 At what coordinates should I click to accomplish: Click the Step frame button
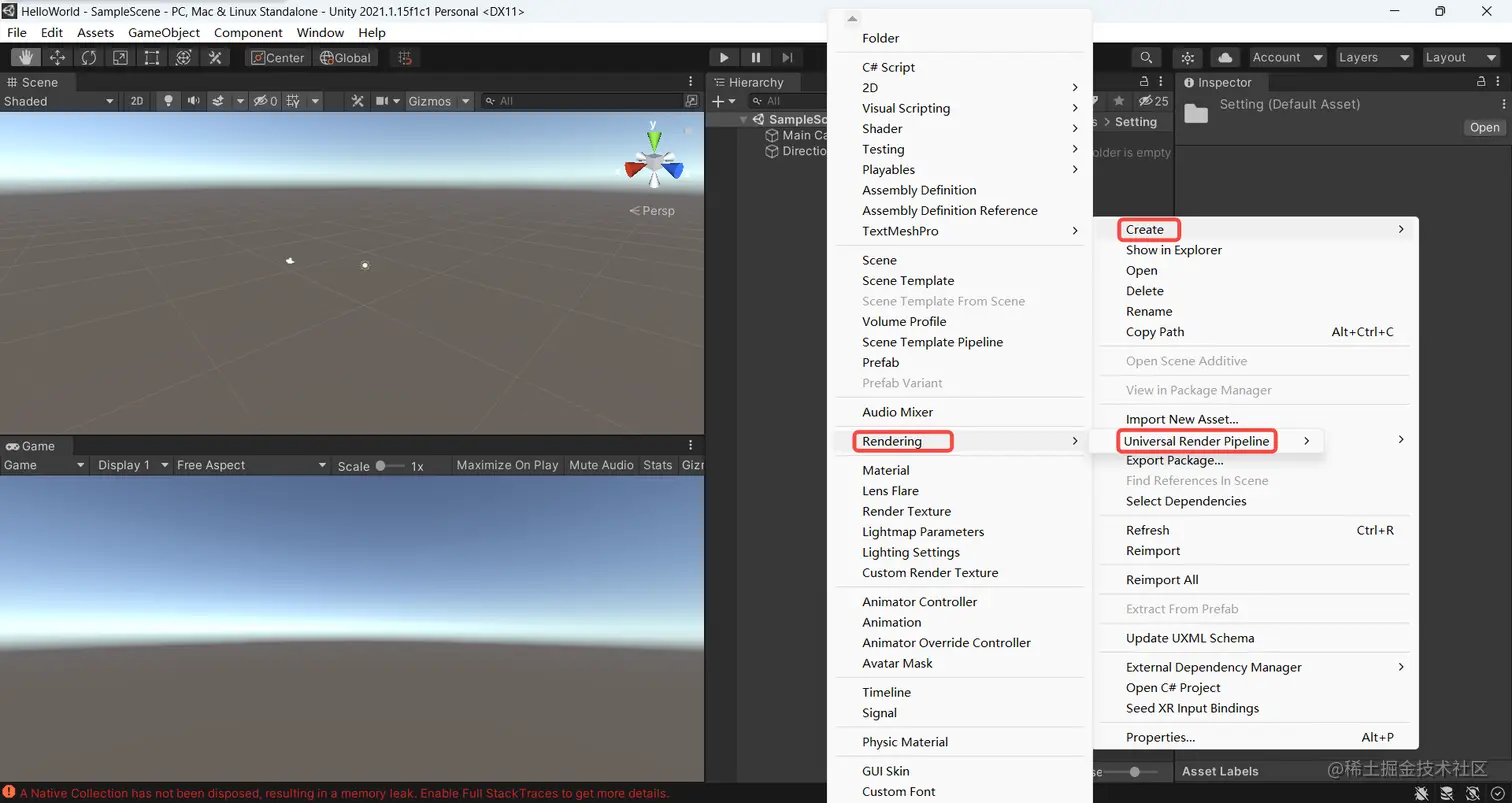tap(788, 57)
